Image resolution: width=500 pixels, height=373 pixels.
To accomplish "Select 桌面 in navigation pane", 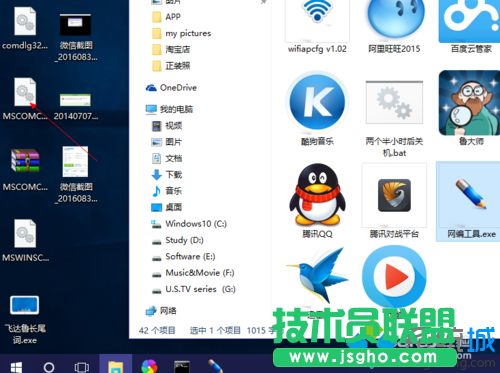I will pos(167,207).
